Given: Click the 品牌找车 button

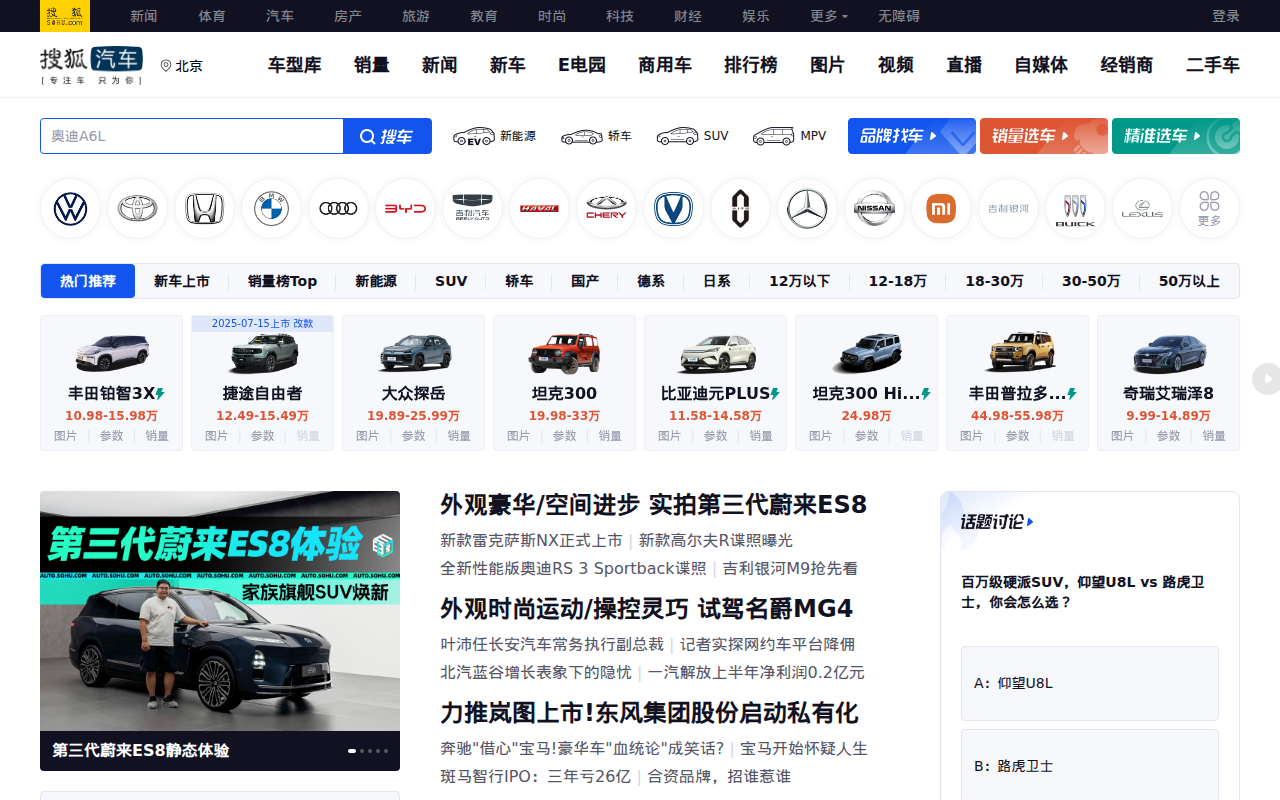Looking at the screenshot, I should click(912, 136).
